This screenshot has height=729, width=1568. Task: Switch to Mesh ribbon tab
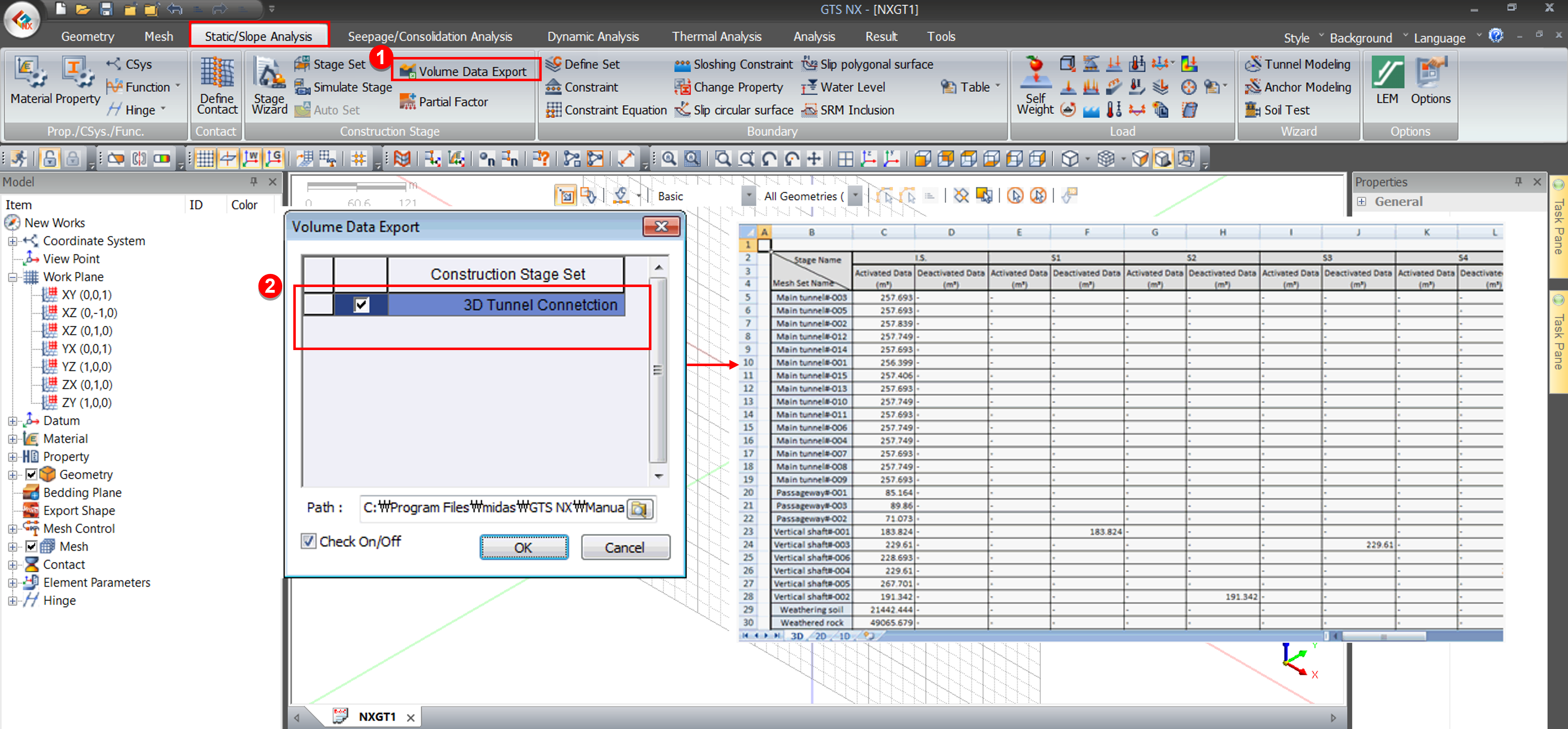(x=159, y=37)
